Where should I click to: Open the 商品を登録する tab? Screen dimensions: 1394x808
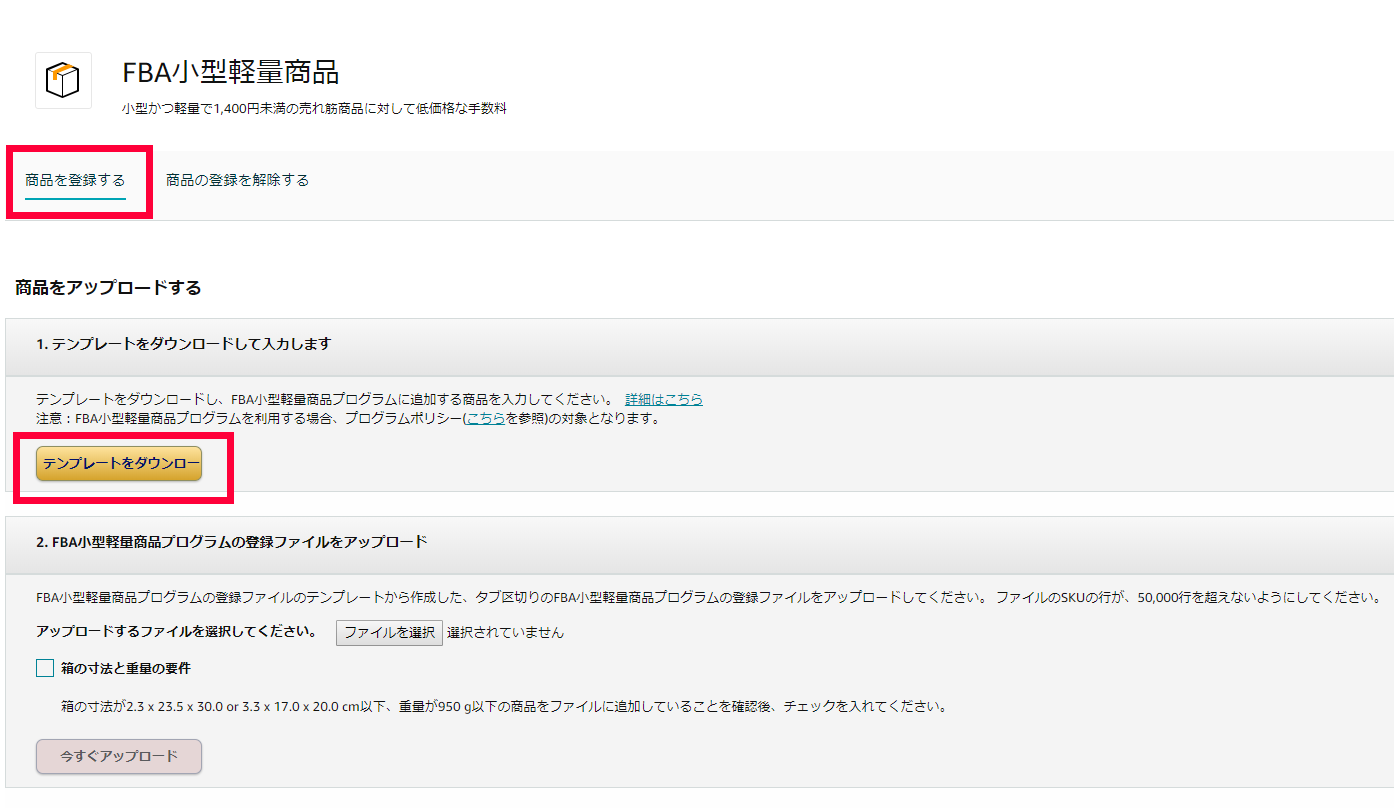pos(75,181)
